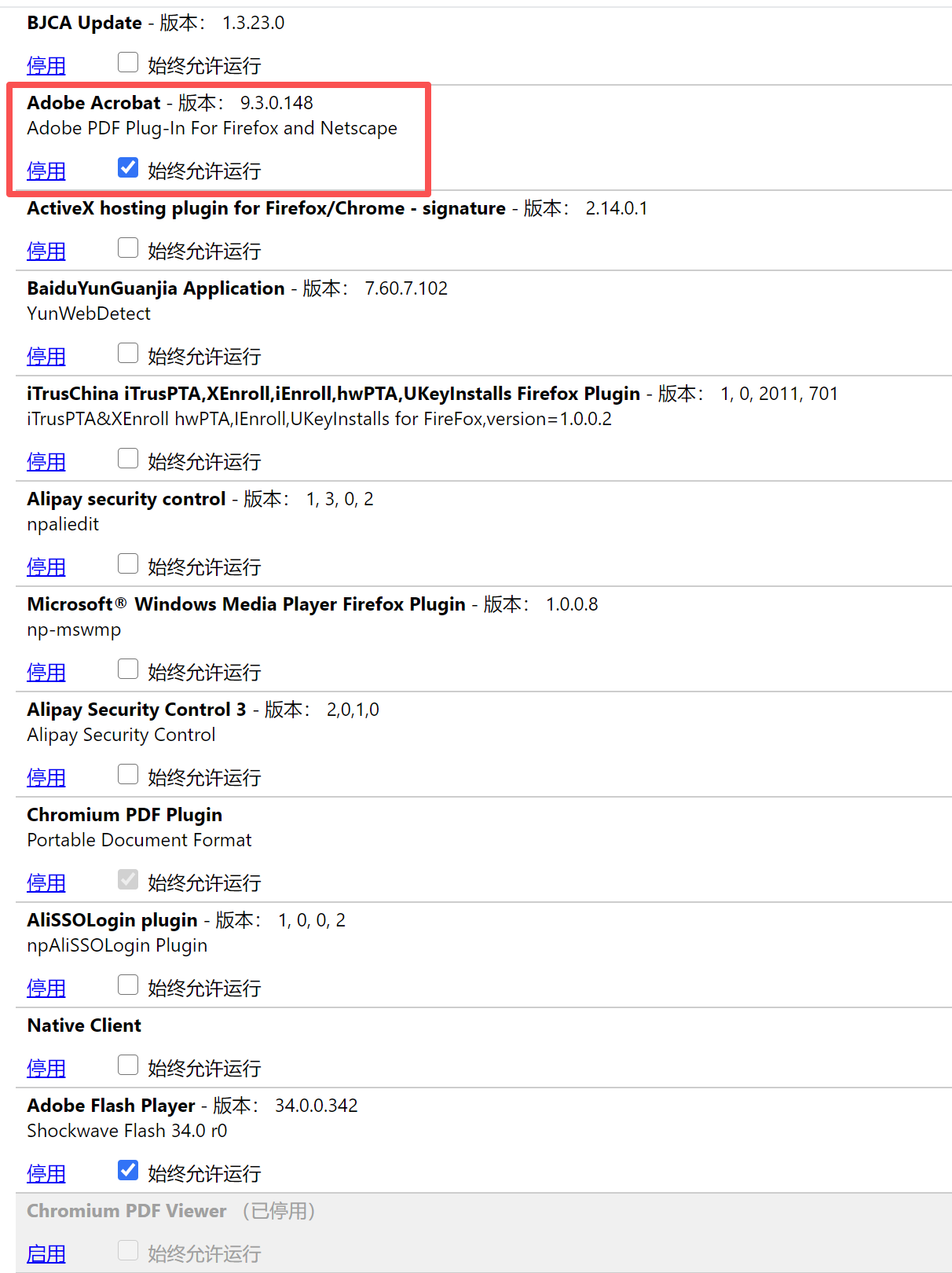Viewport: 952px width, 1273px height.
Task: Check always allow for BJCA Update
Action: pos(128,62)
